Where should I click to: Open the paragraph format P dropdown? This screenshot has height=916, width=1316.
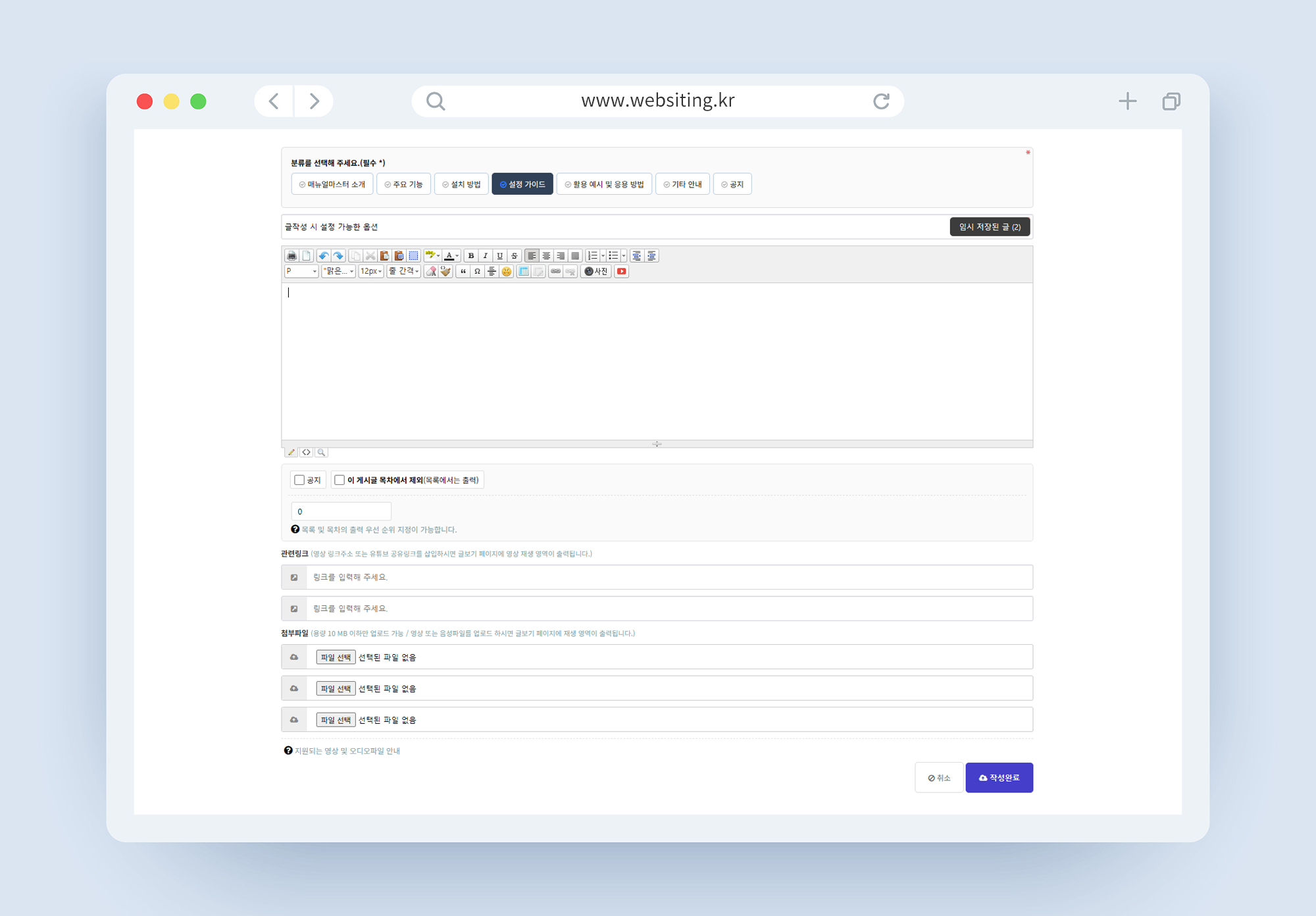point(301,272)
